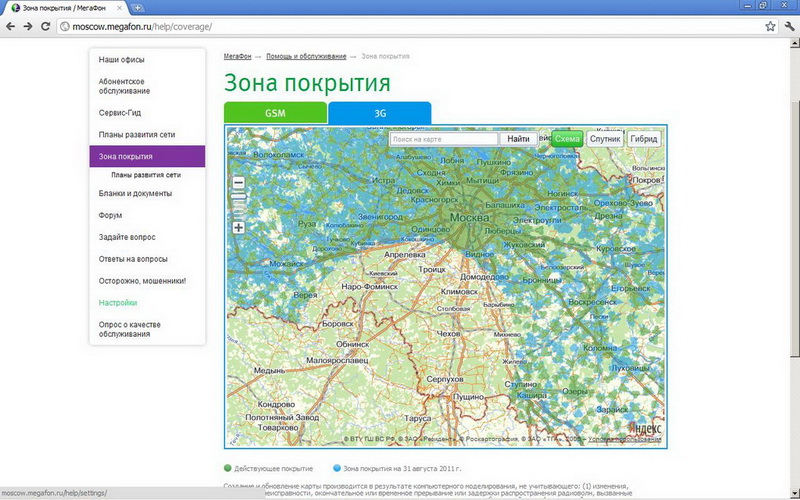Adjust the map zoom level slider handle

click(x=238, y=196)
